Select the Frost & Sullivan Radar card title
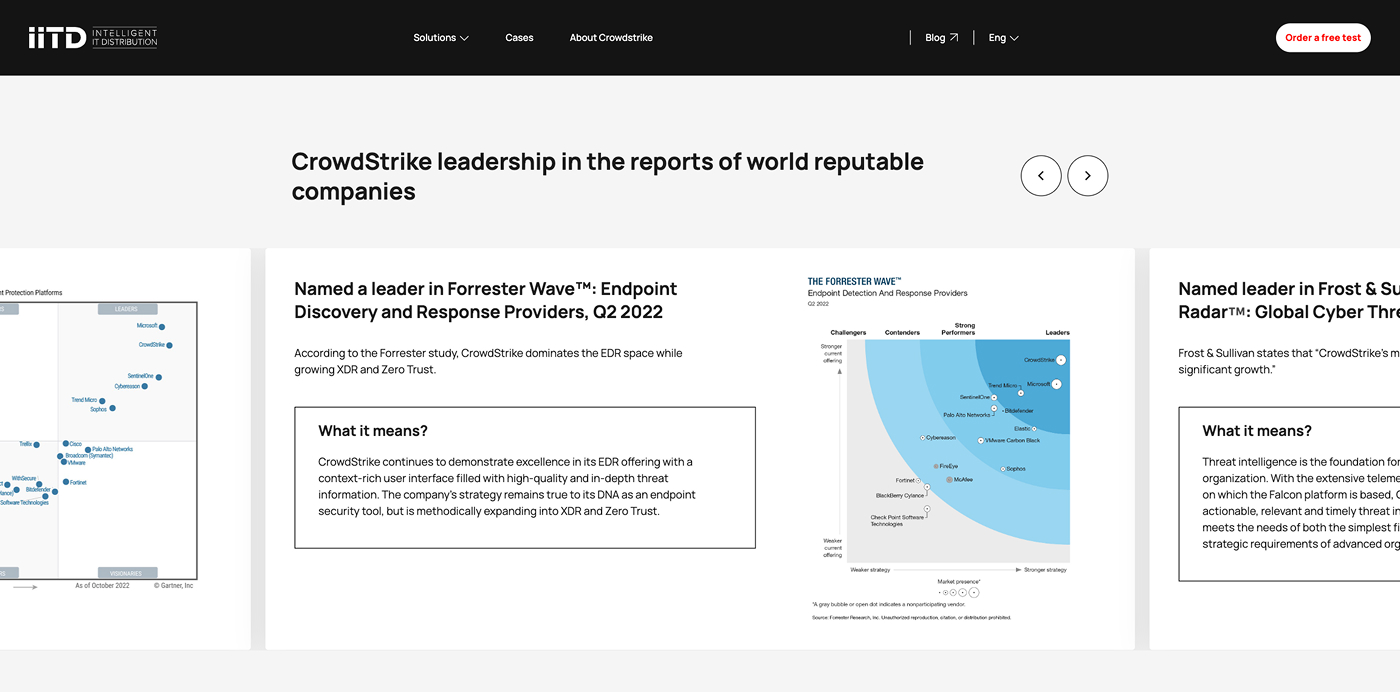The width and height of the screenshot is (1400, 692). point(1288,300)
